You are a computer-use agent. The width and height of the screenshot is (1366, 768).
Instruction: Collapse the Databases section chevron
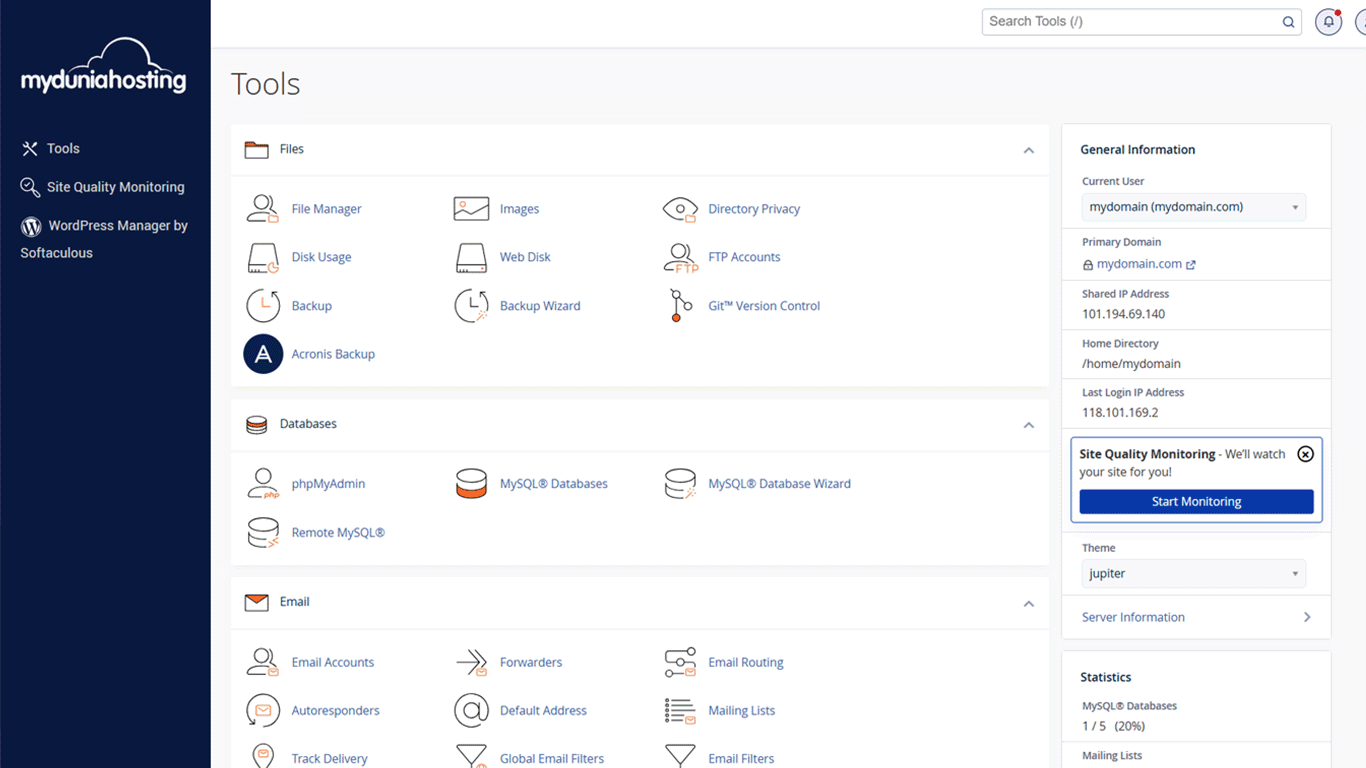click(1028, 425)
